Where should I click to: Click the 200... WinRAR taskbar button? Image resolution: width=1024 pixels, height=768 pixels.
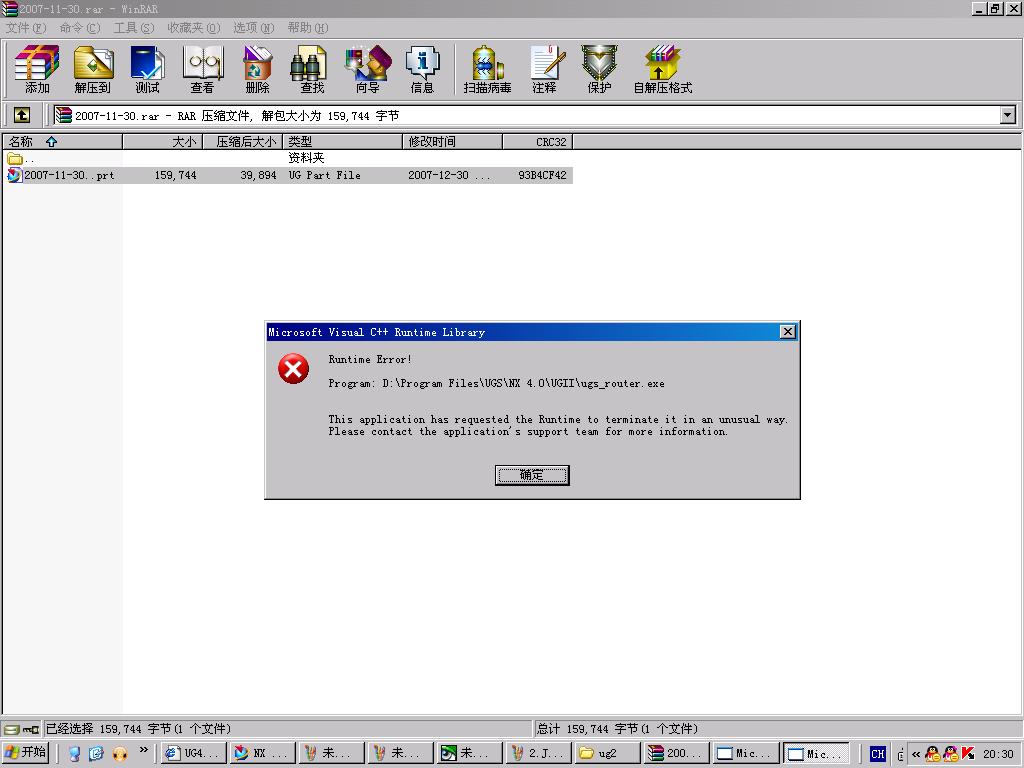[676, 753]
